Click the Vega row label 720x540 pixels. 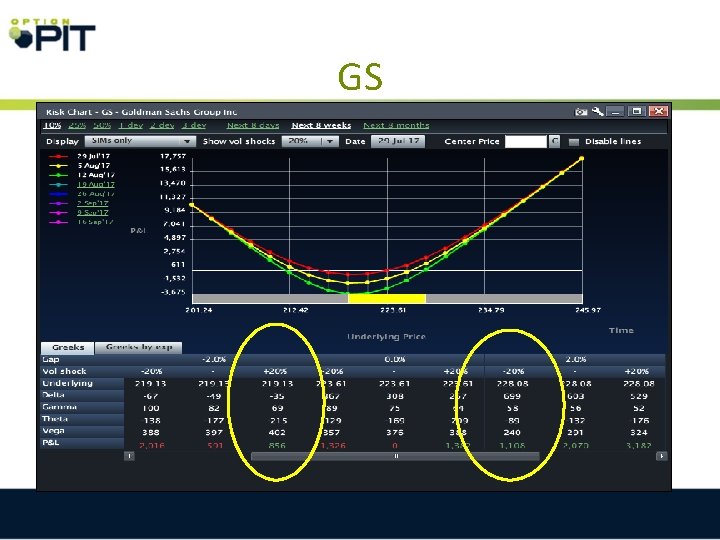tap(53, 431)
